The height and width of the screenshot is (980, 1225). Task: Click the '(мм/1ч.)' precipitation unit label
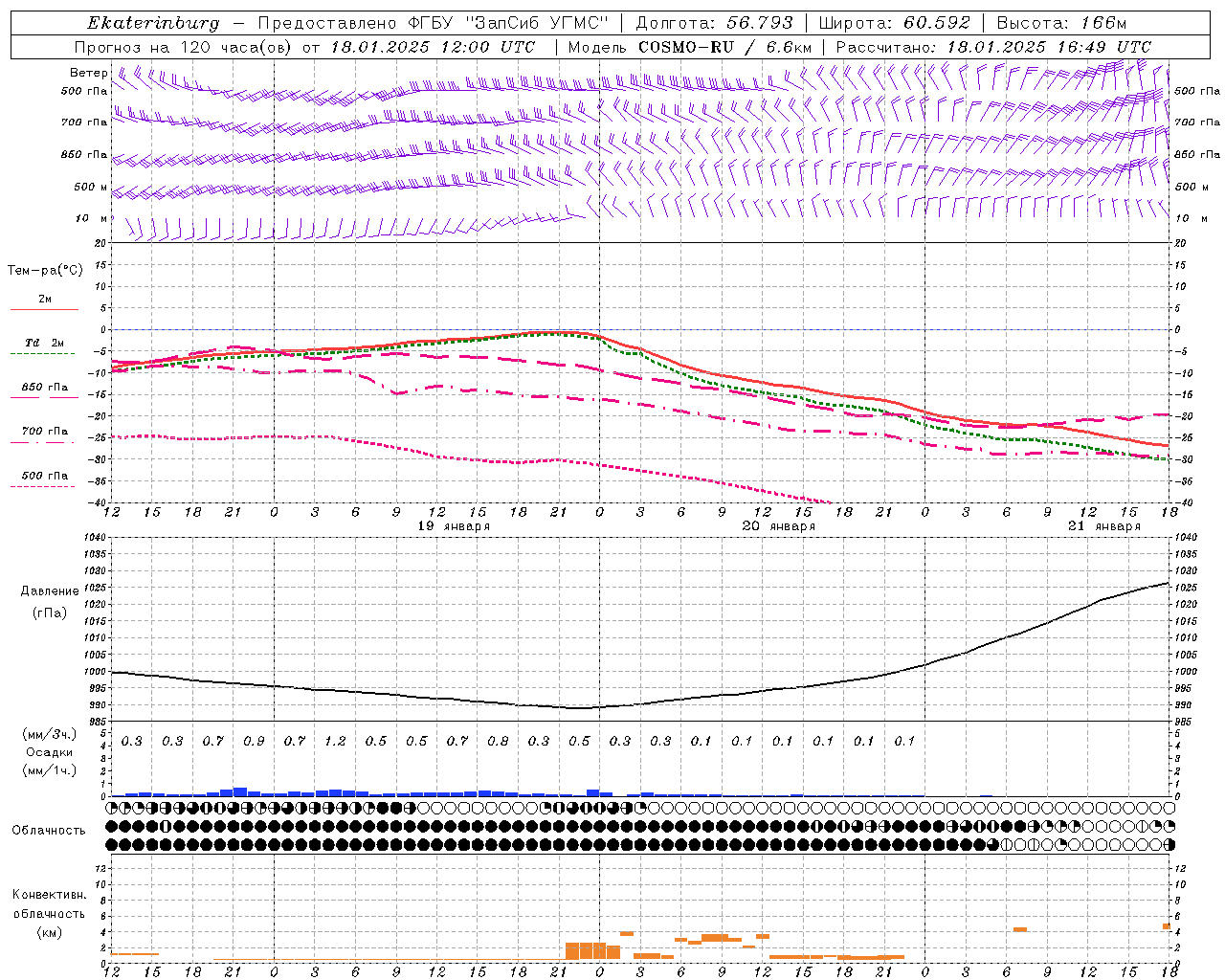[51, 770]
